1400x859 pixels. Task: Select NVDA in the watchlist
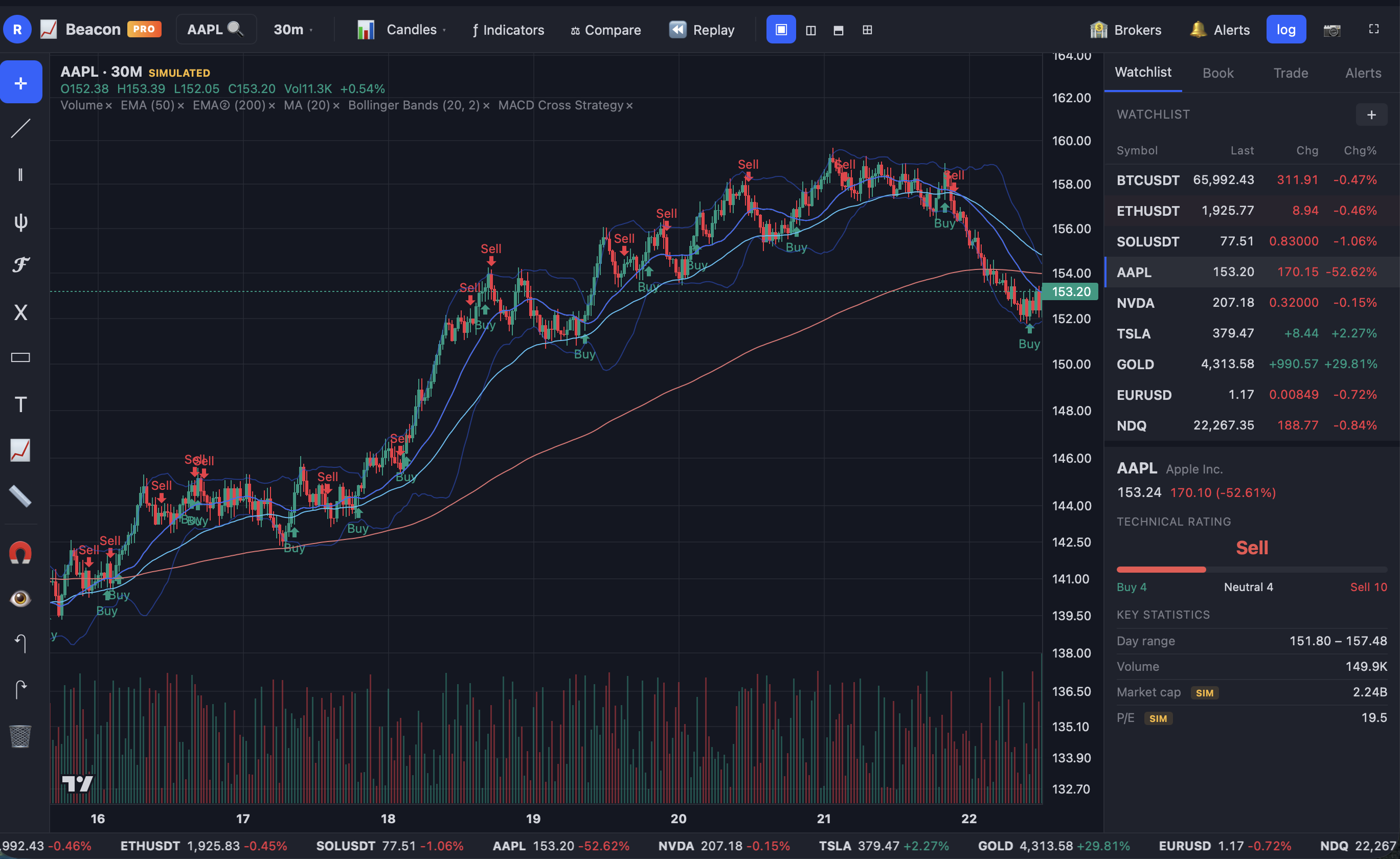tap(1252, 303)
